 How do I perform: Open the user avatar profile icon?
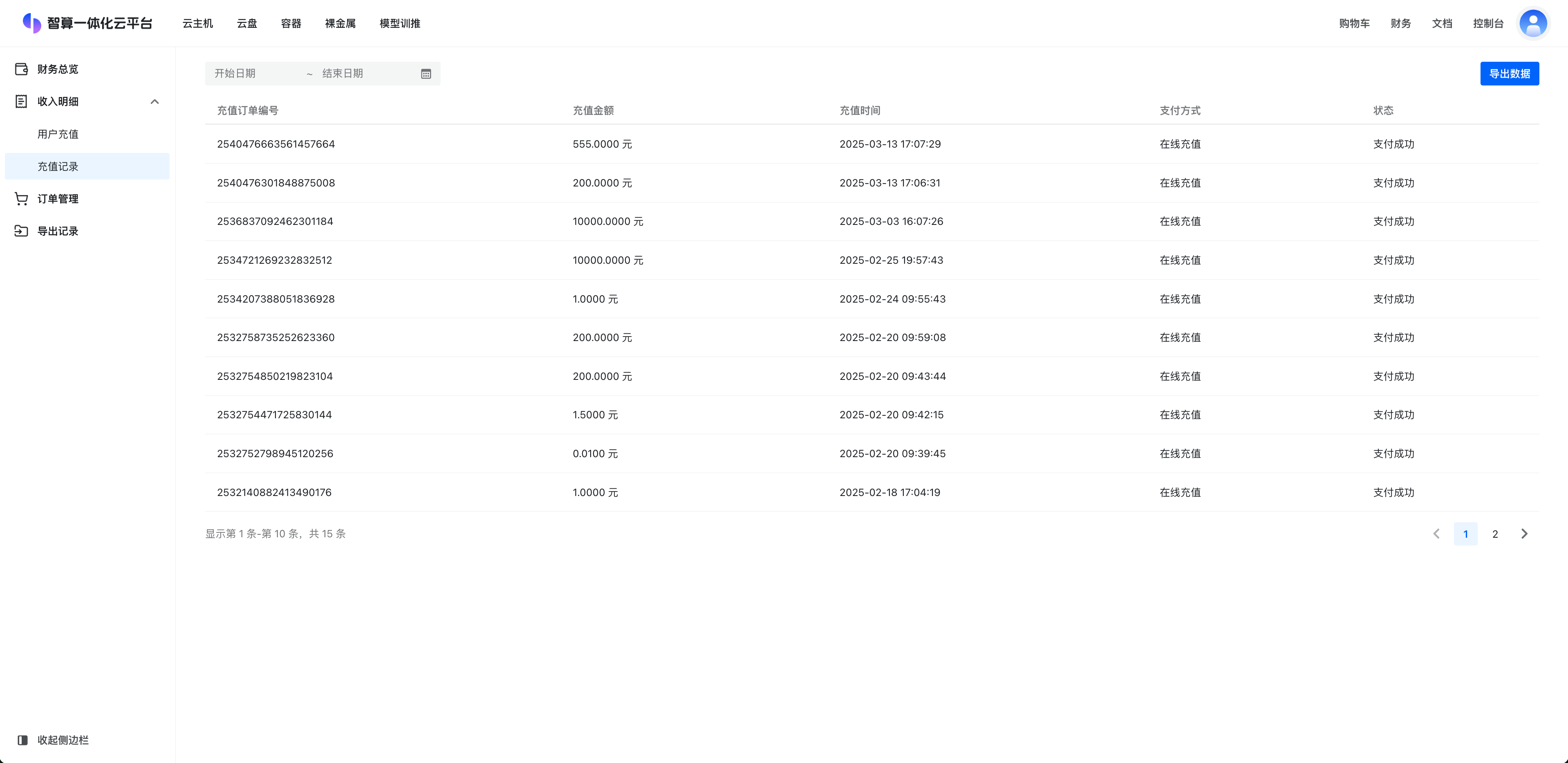pyautogui.click(x=1533, y=23)
